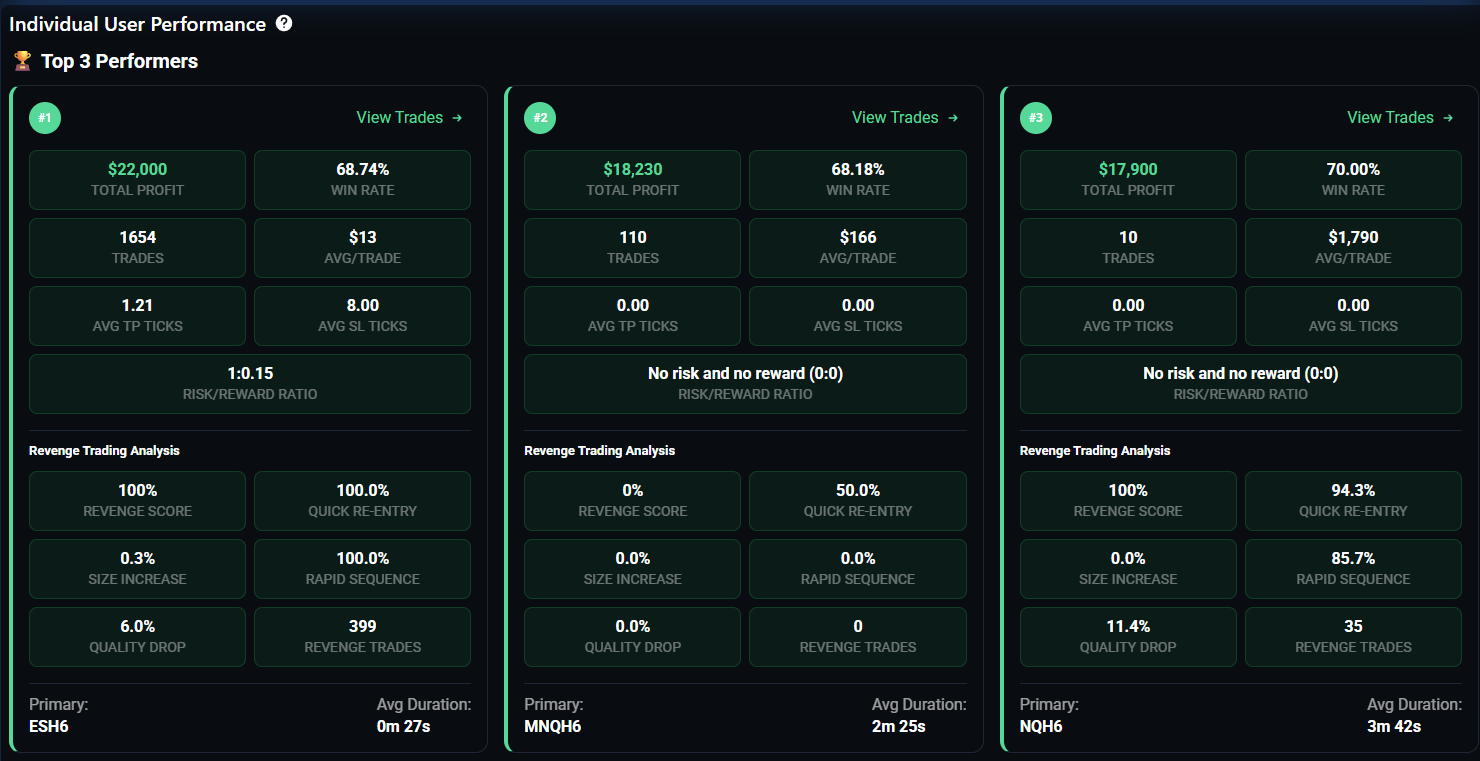Screen dimensions: 1480x761
Task: Click the help question mark icon beside Individual User Performance
Action: (x=284, y=23)
